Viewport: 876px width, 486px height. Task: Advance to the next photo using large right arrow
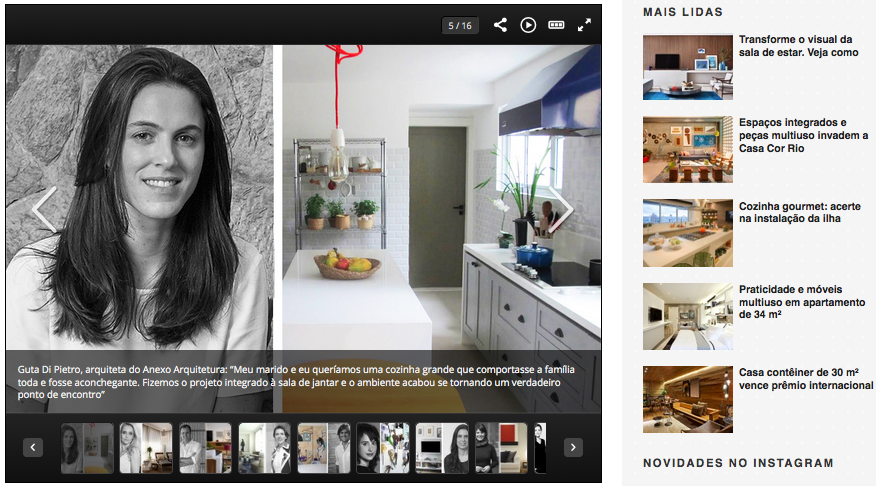tap(561, 209)
